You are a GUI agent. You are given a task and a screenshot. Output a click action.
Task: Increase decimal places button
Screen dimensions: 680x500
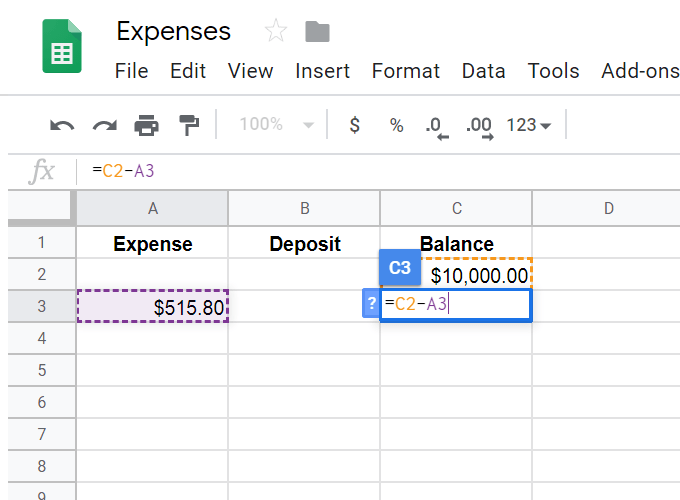(x=479, y=128)
